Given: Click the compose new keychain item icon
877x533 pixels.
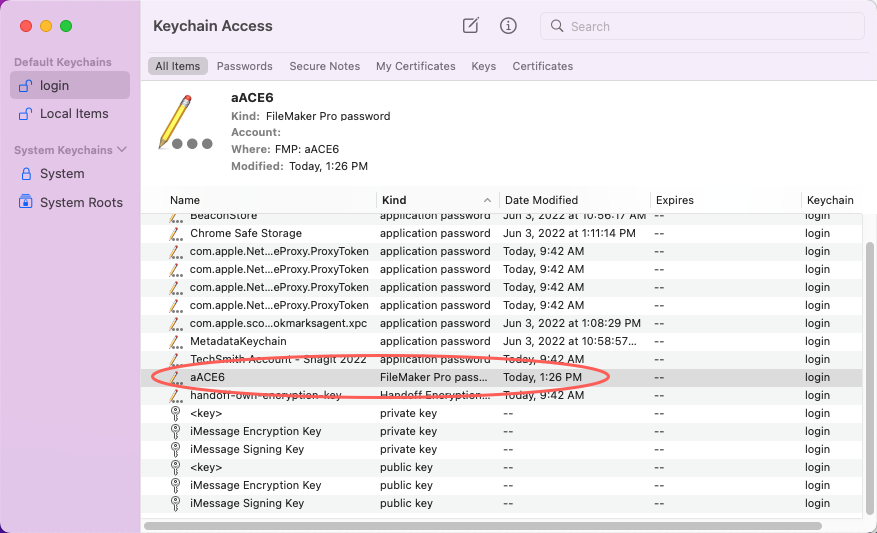Looking at the screenshot, I should [471, 26].
